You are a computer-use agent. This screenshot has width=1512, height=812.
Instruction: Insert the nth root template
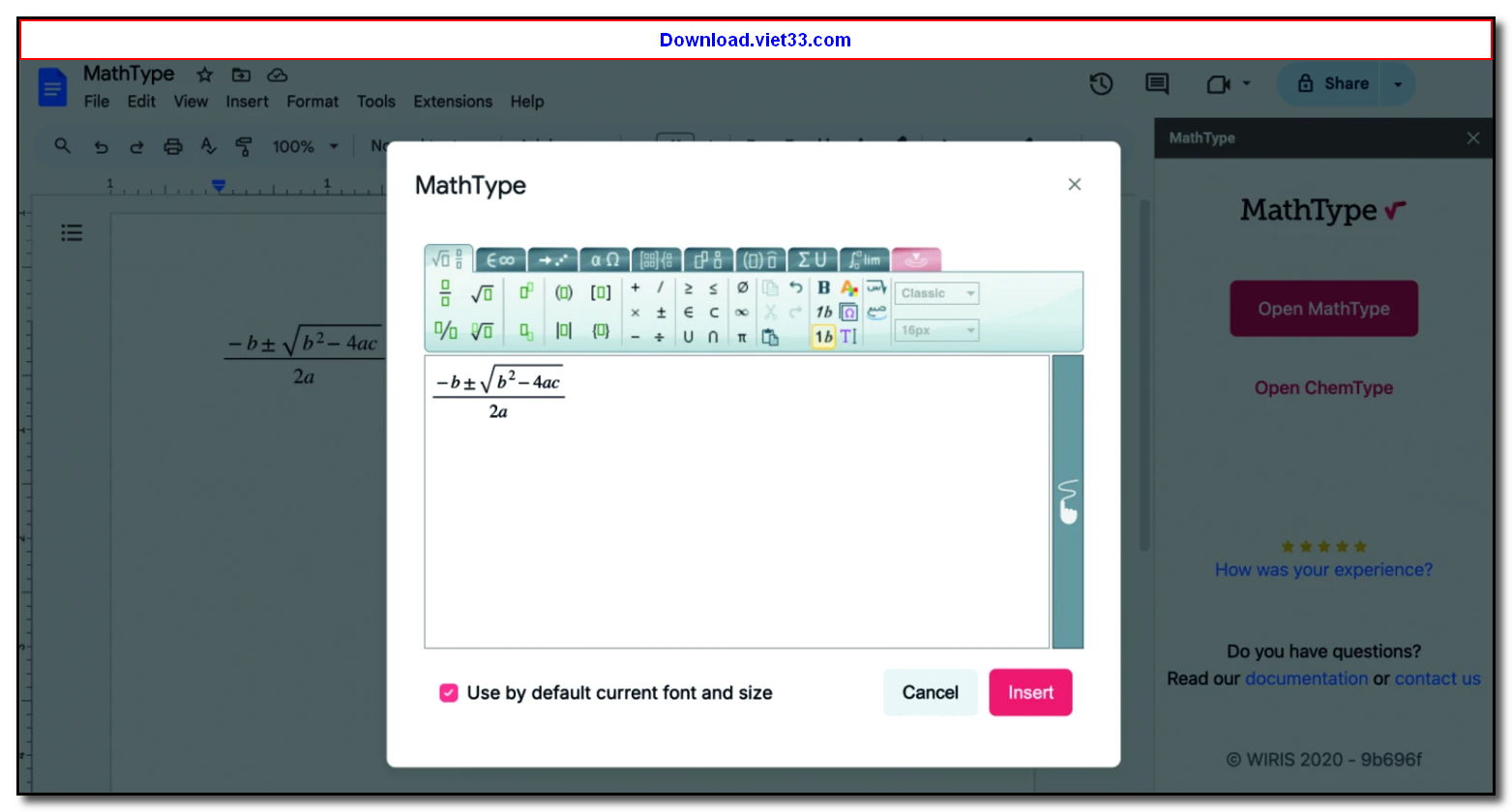pos(481,330)
